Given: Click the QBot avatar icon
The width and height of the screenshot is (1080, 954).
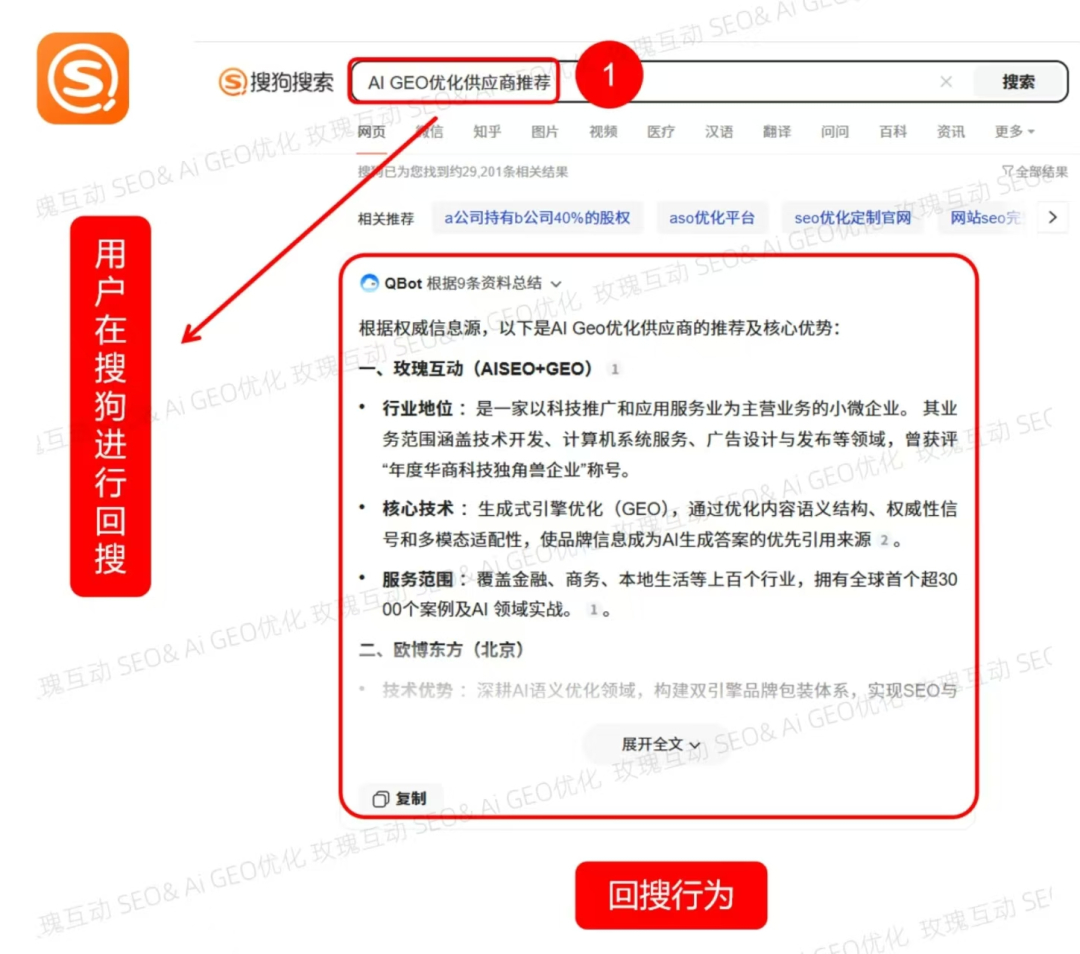Looking at the screenshot, I should [370, 283].
